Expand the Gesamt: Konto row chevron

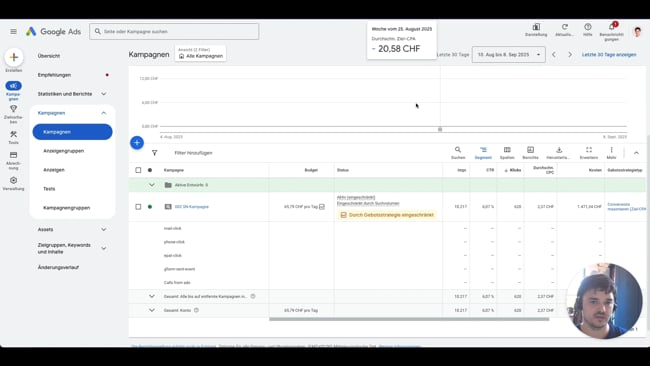(152, 310)
